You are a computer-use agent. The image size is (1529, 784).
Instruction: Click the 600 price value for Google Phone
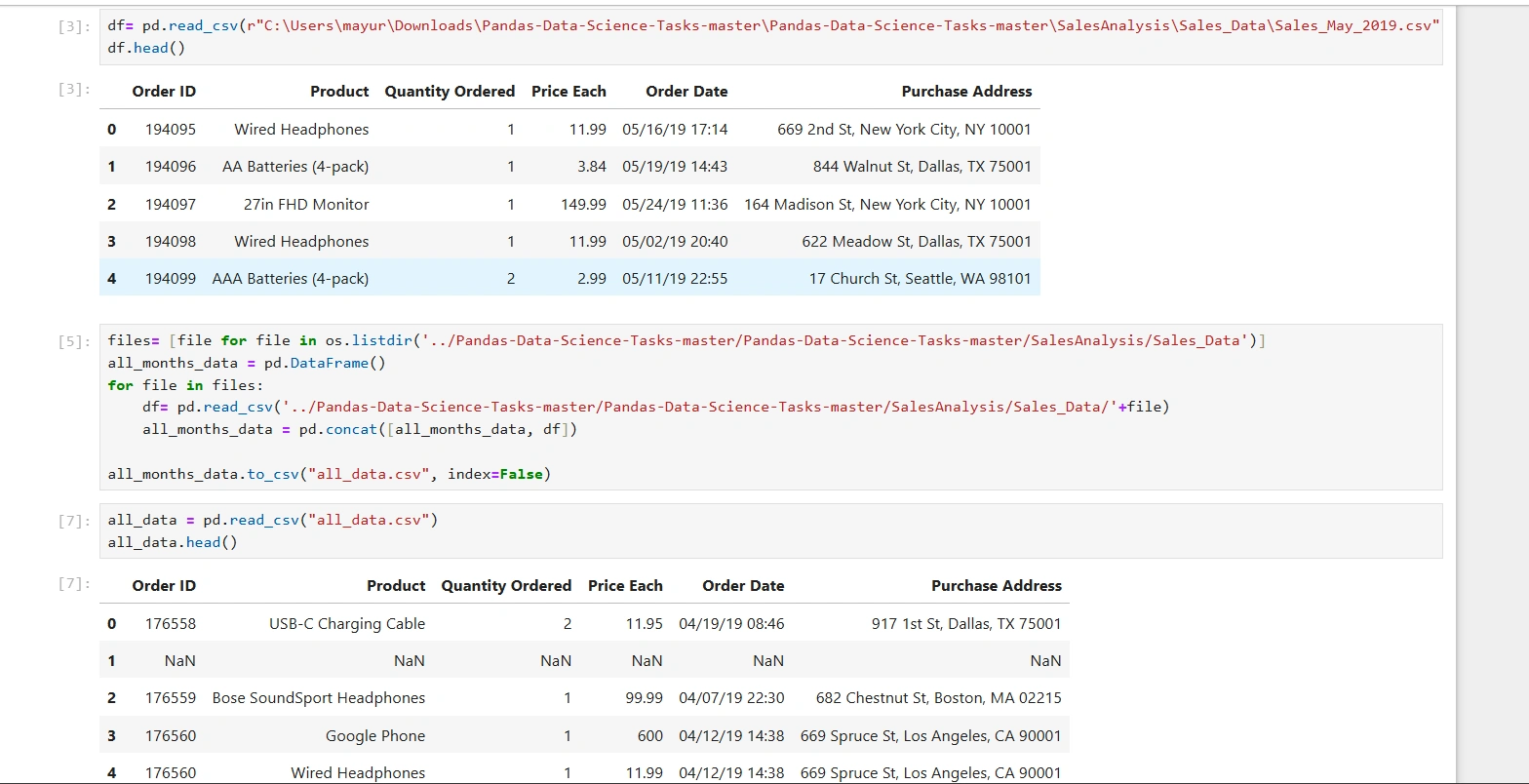pos(649,736)
